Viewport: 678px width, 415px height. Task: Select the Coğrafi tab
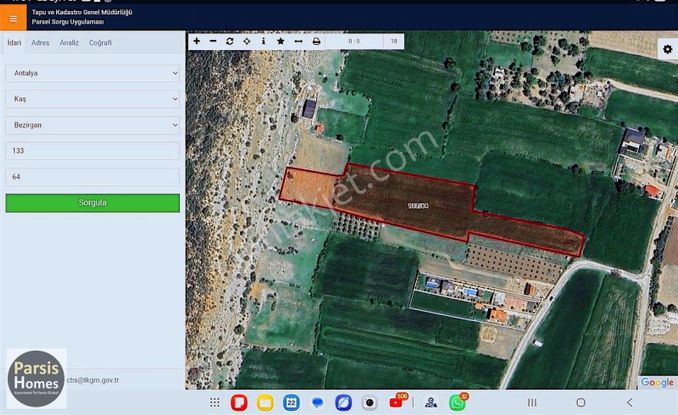click(x=100, y=43)
